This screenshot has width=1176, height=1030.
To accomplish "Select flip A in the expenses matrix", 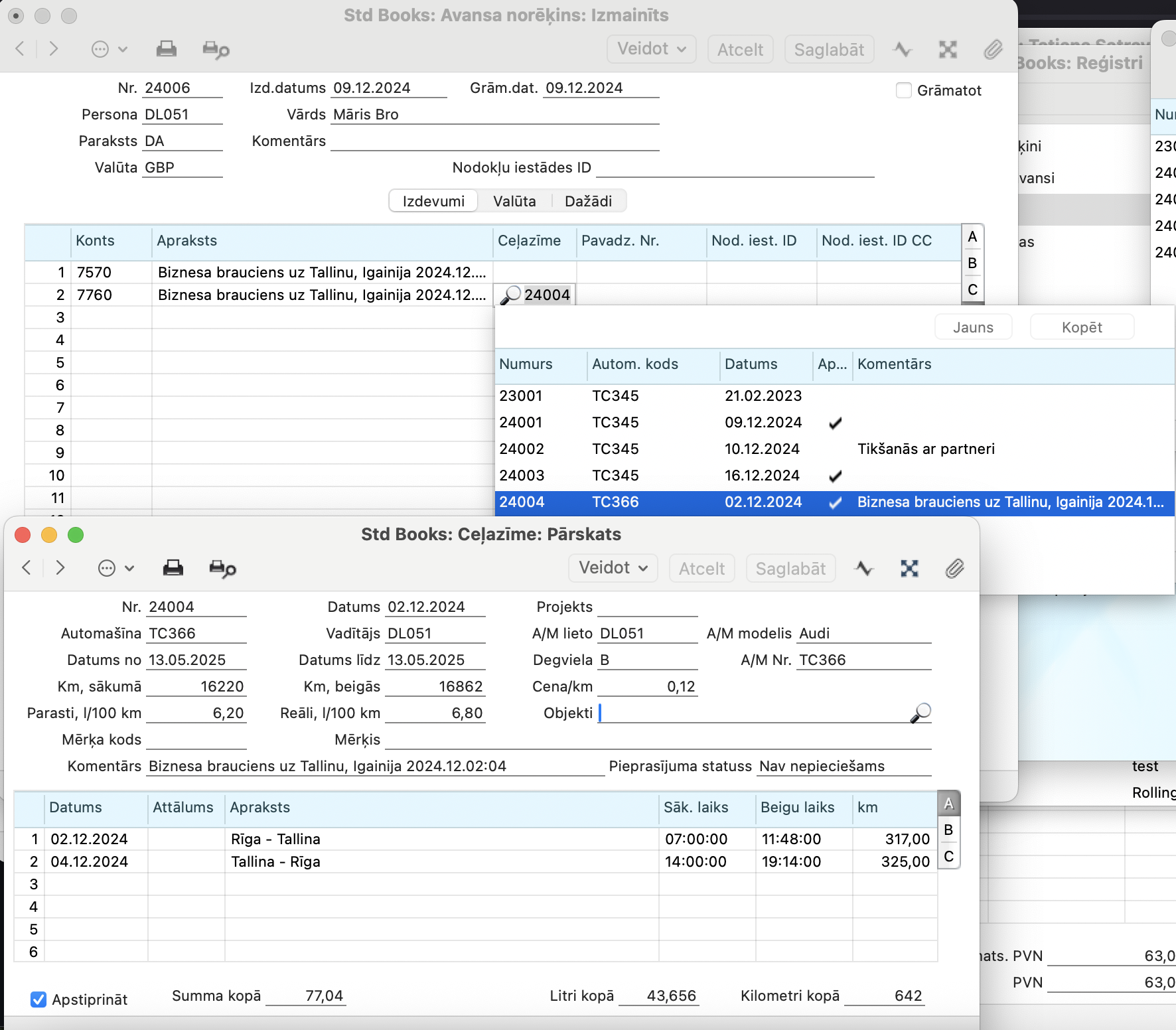I will (972, 237).
